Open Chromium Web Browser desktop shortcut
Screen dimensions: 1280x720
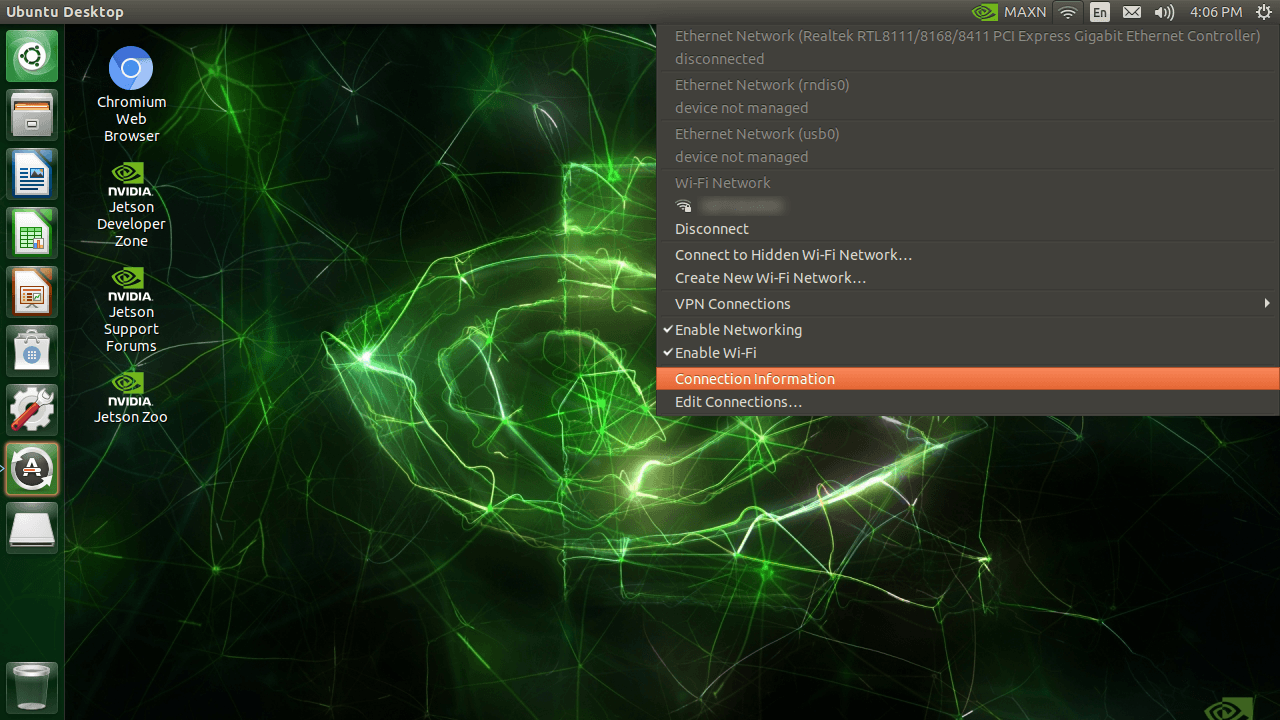(x=131, y=95)
